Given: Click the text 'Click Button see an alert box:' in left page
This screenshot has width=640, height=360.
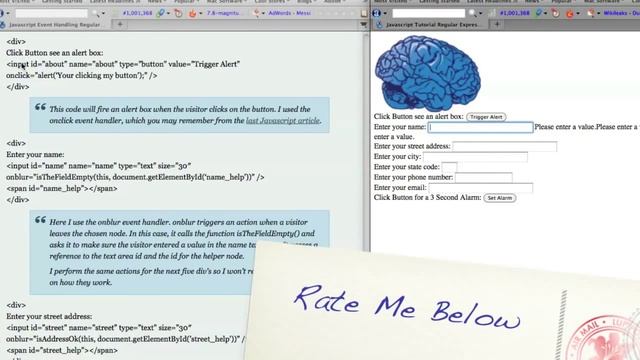Looking at the screenshot, I should click(55, 53).
